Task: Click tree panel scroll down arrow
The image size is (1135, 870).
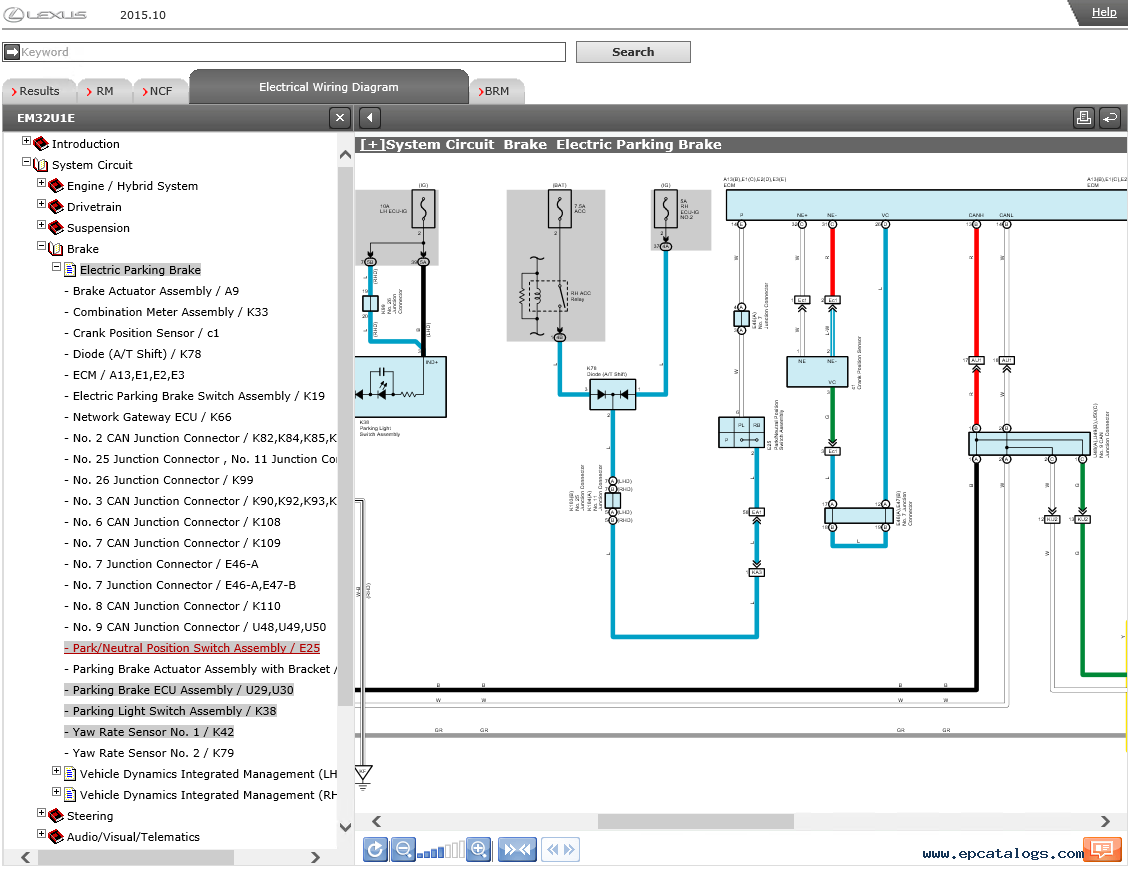Action: [345, 827]
